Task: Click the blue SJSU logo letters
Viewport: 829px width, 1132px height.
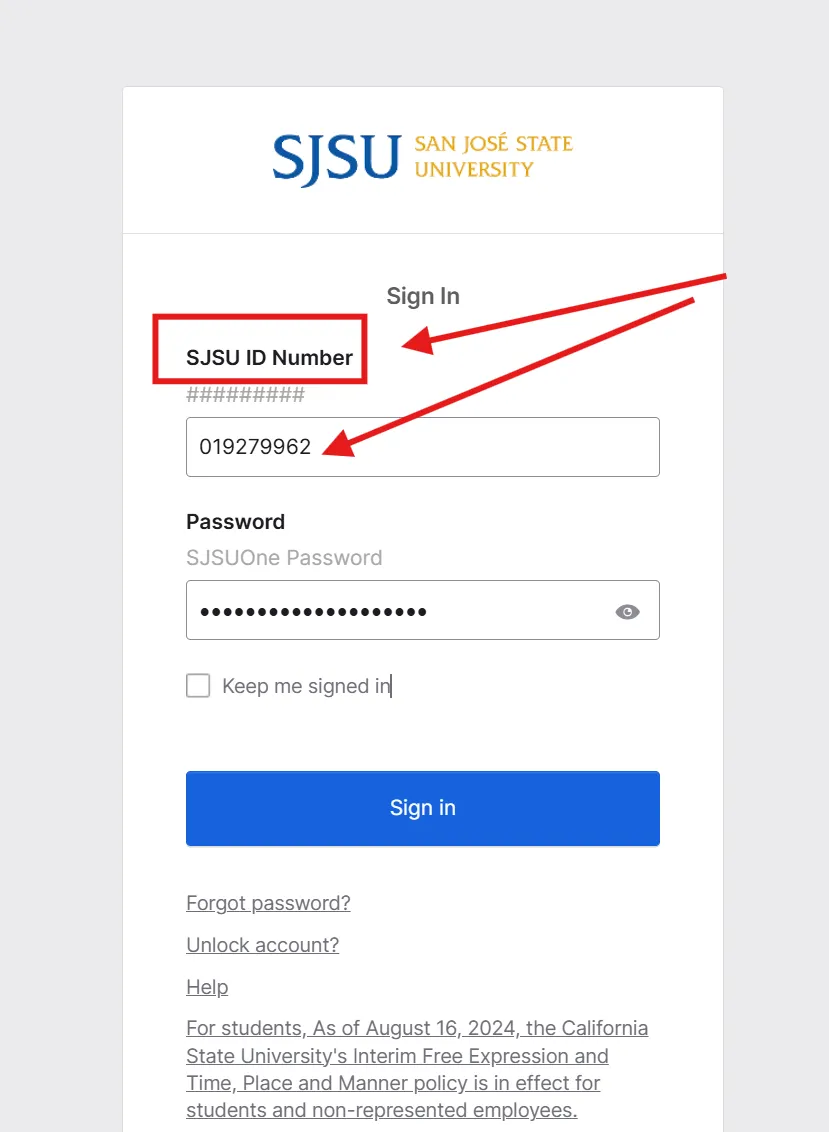Action: tap(336, 160)
